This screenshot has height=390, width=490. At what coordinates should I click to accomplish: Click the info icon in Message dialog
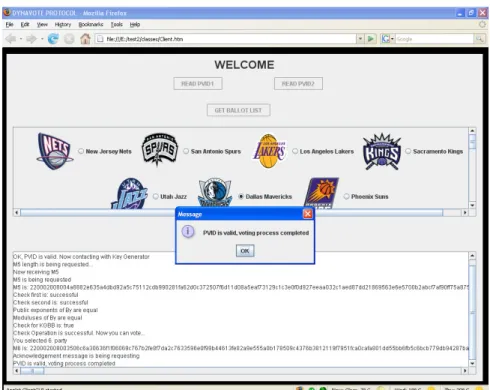coord(188,231)
